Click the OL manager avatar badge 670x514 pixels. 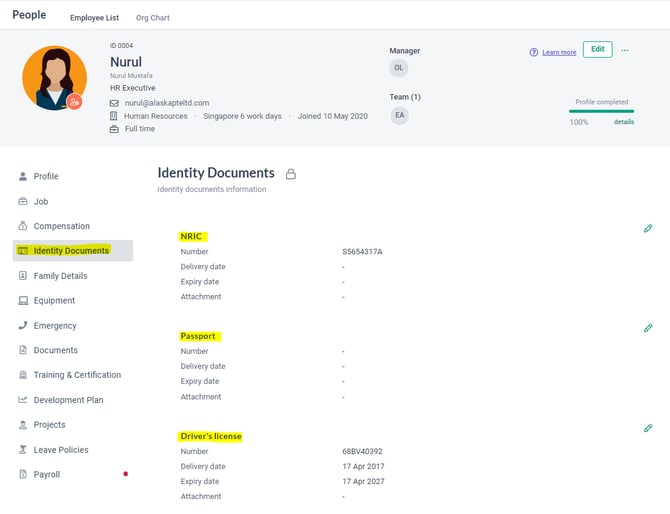click(x=399, y=68)
